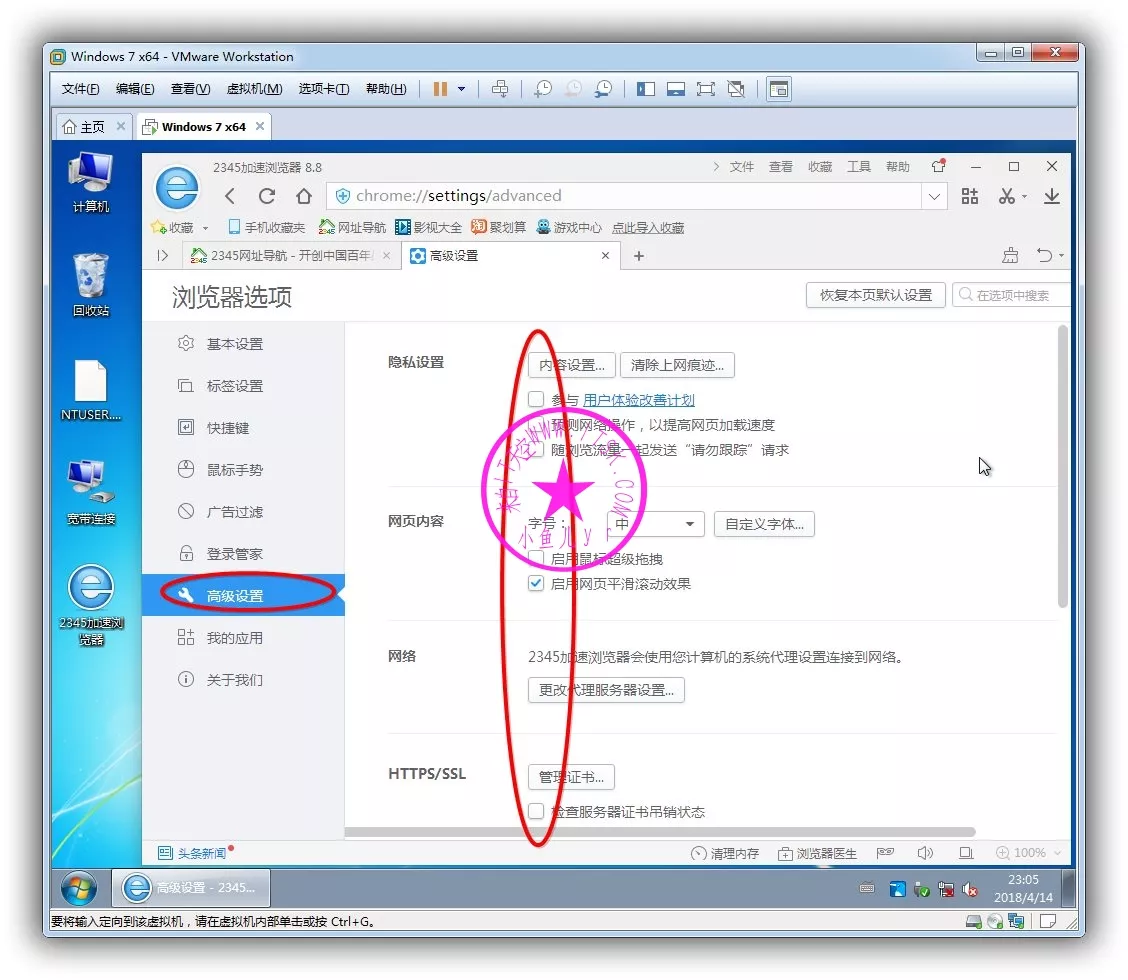Open the browser downloads arrow icon
Viewport: 1128px width, 980px height.
pyautogui.click(x=1051, y=196)
